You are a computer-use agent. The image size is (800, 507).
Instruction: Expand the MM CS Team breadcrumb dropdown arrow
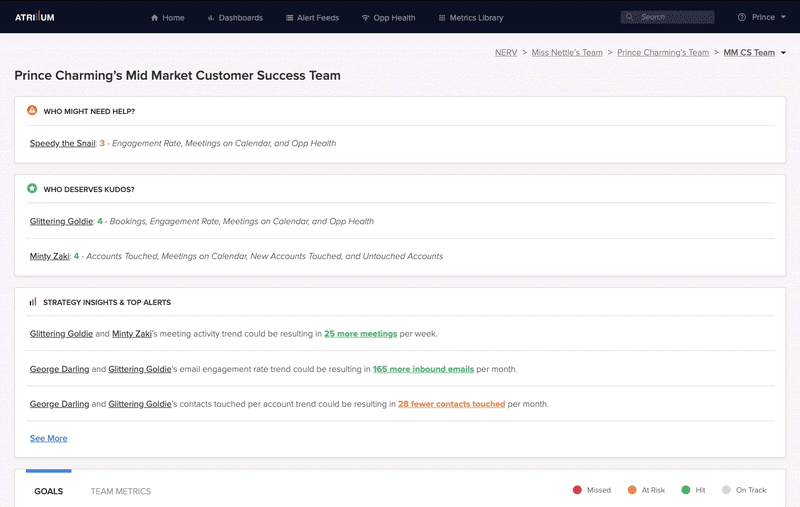coord(783,53)
